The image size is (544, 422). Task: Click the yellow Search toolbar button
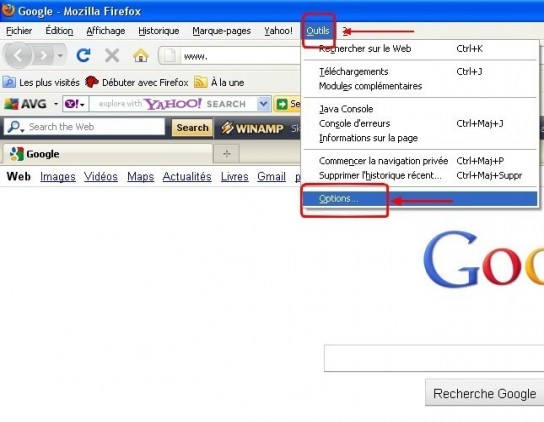(x=192, y=128)
